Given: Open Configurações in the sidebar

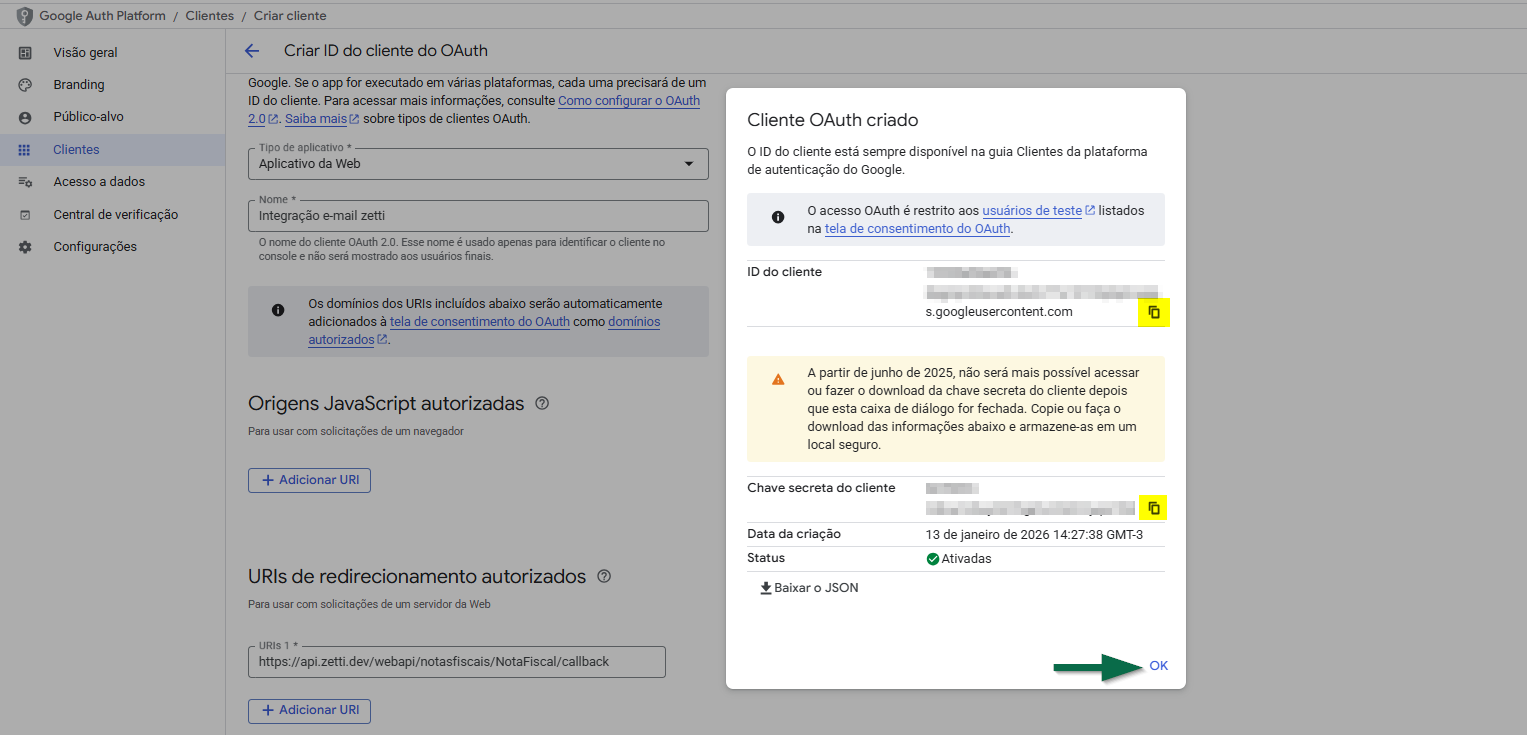Looking at the screenshot, I should point(95,247).
